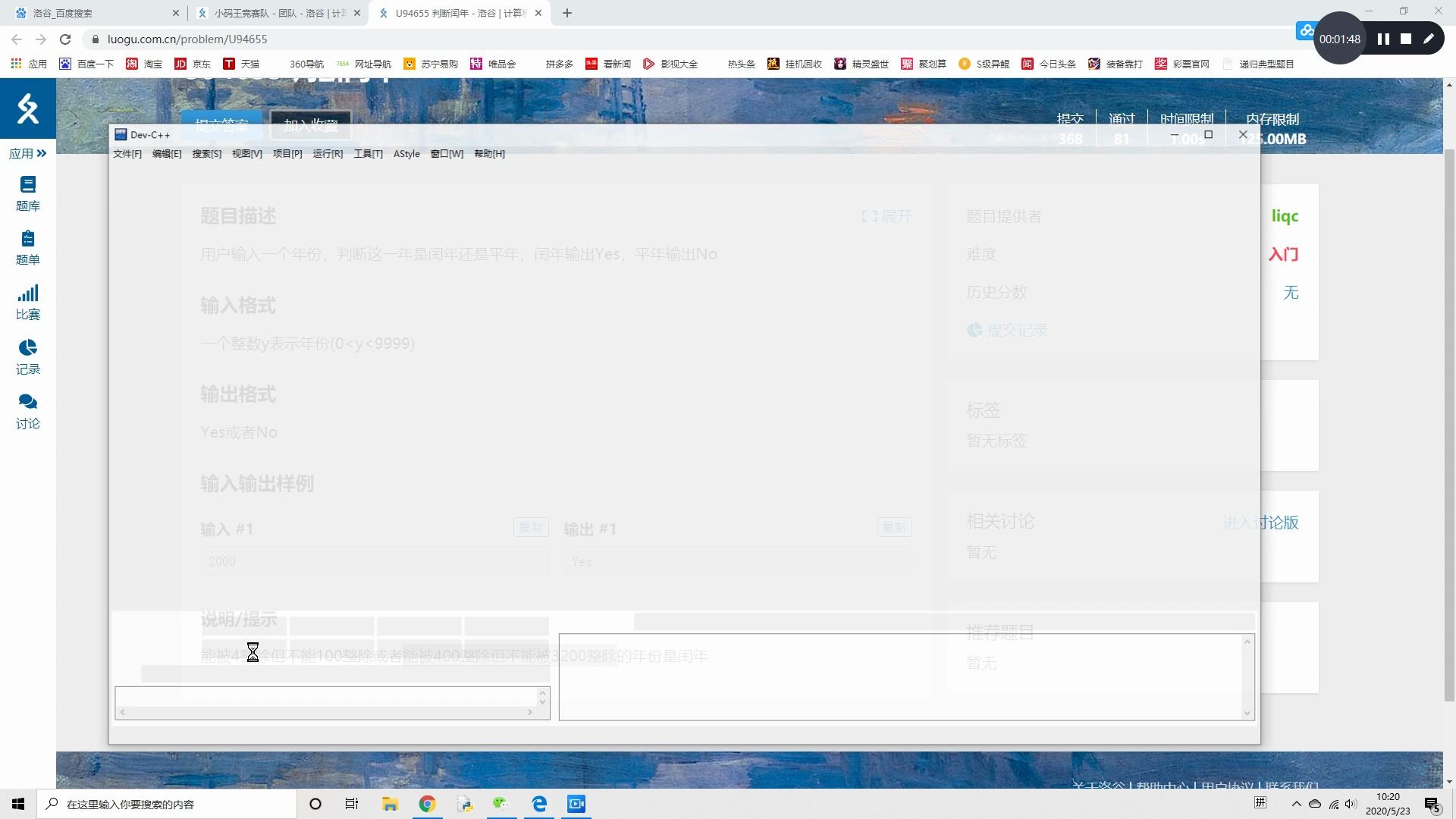1456x819 pixels.
Task: Click the 提交答案 button
Action: click(x=221, y=125)
